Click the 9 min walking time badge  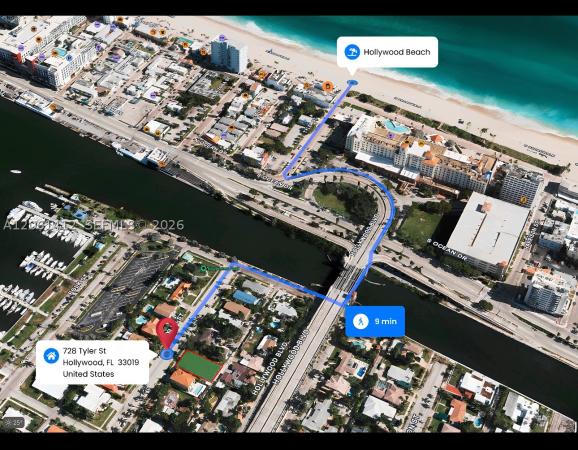coord(375,321)
